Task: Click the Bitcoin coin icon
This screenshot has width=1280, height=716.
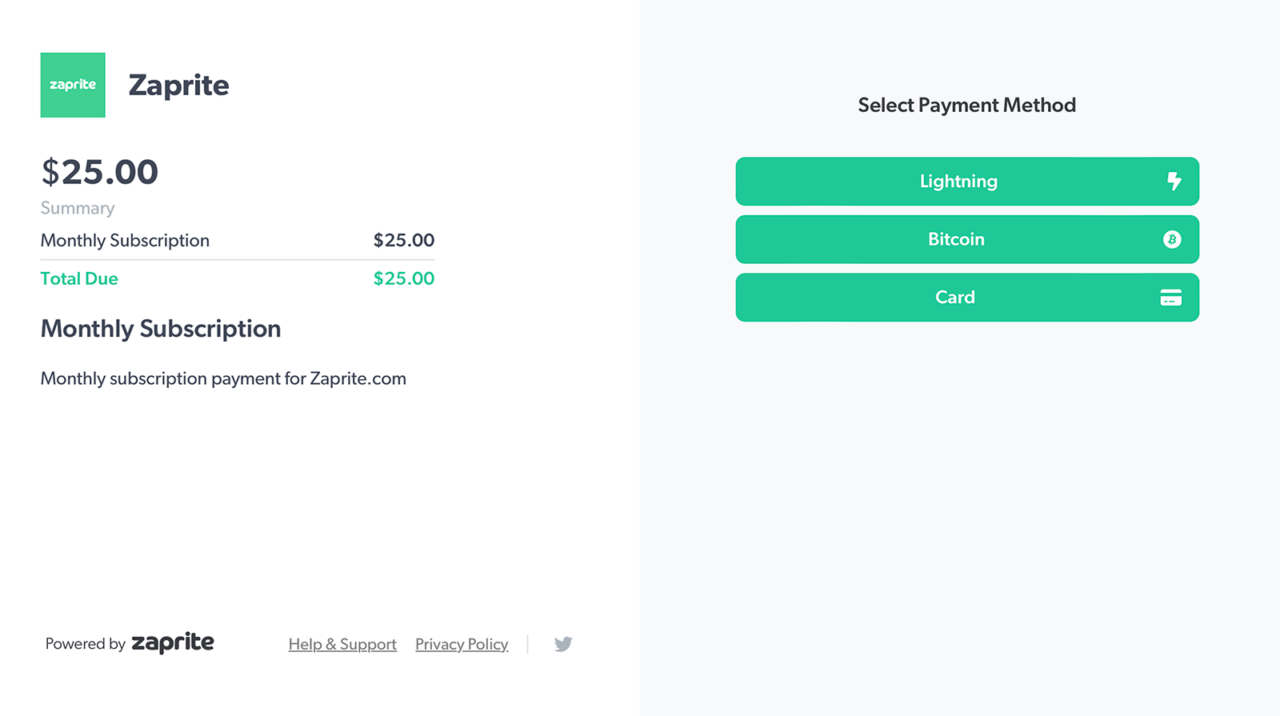Action: pos(1172,239)
